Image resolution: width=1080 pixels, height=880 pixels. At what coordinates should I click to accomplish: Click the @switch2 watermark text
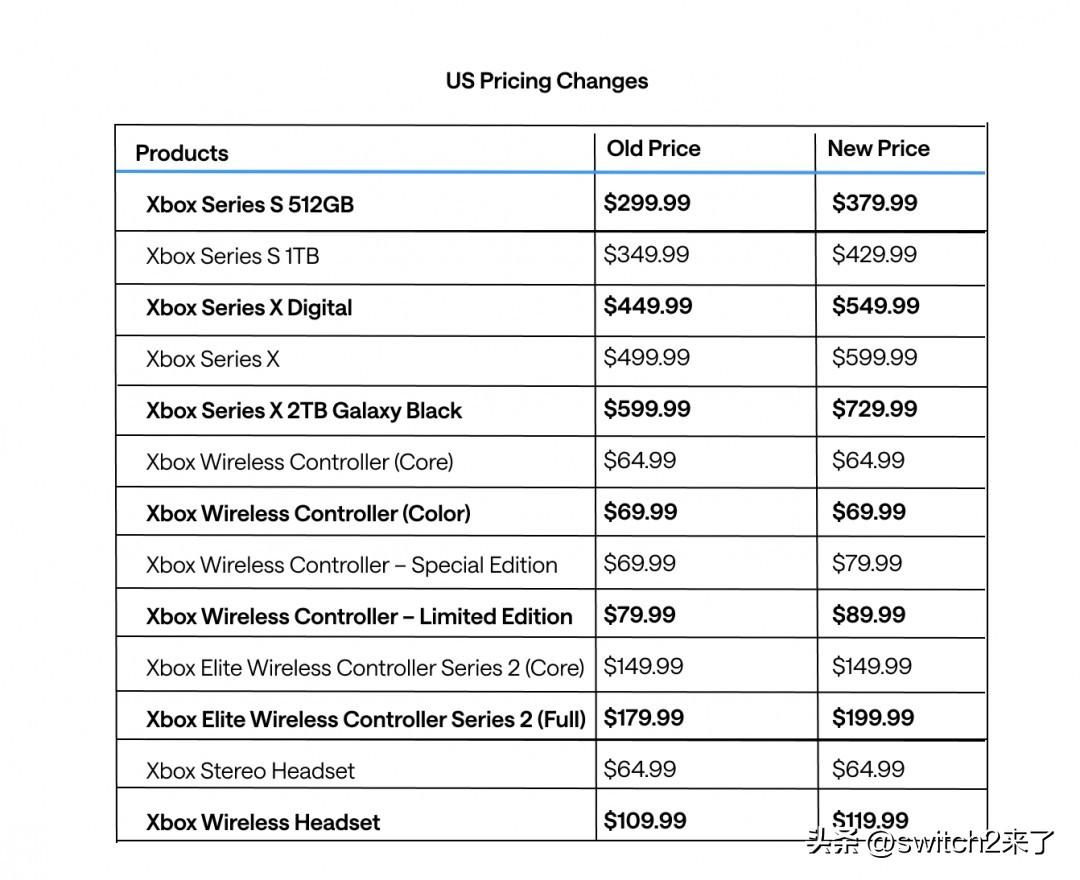(930, 842)
